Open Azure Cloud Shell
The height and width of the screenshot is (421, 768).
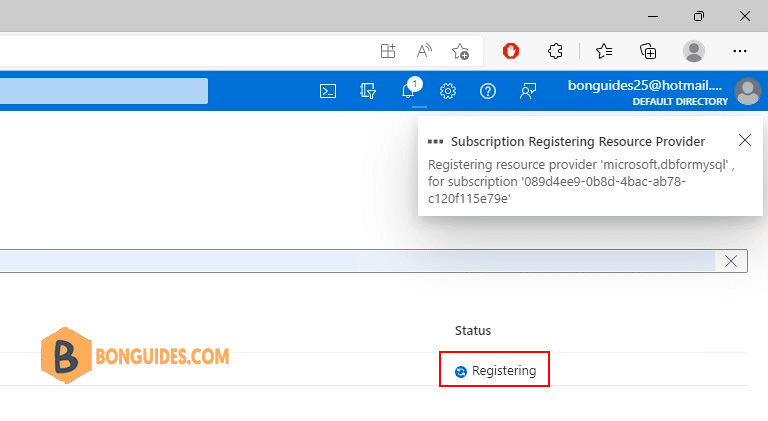pyautogui.click(x=327, y=91)
